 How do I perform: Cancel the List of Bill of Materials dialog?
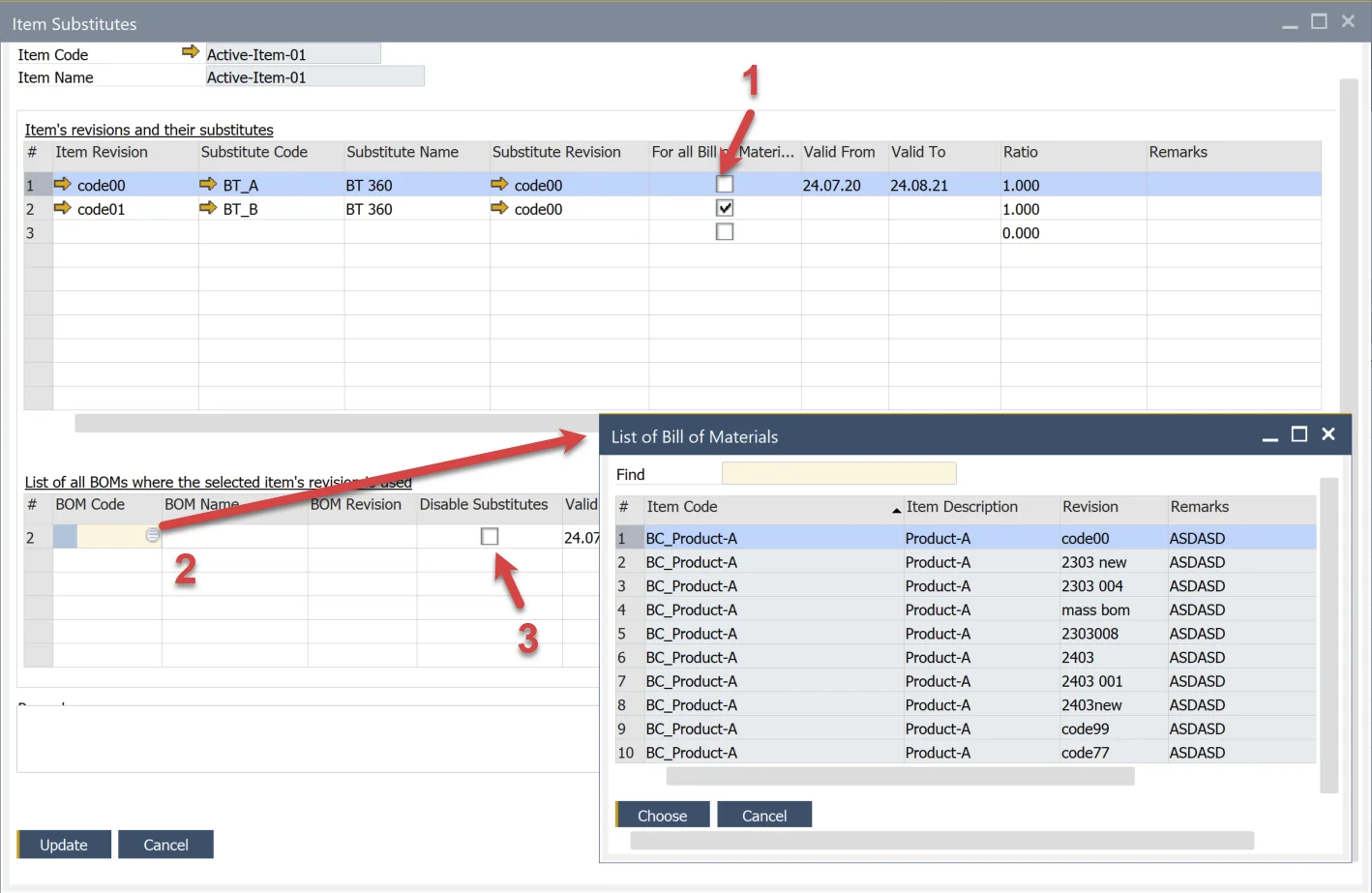click(x=763, y=816)
